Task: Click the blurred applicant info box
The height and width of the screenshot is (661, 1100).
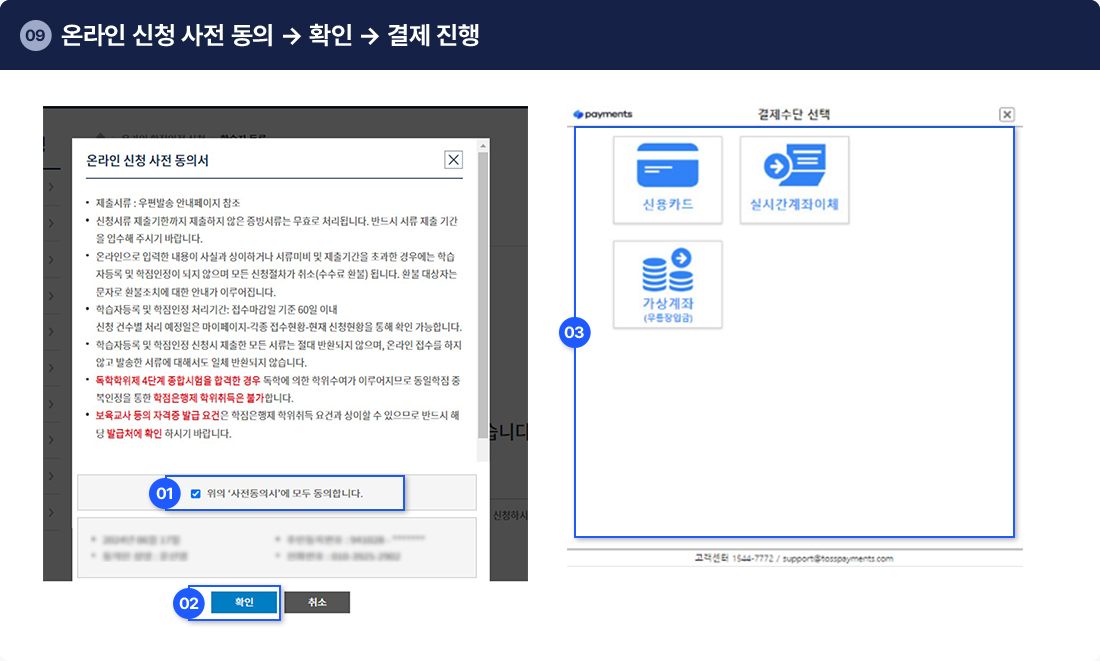Action: 276,546
